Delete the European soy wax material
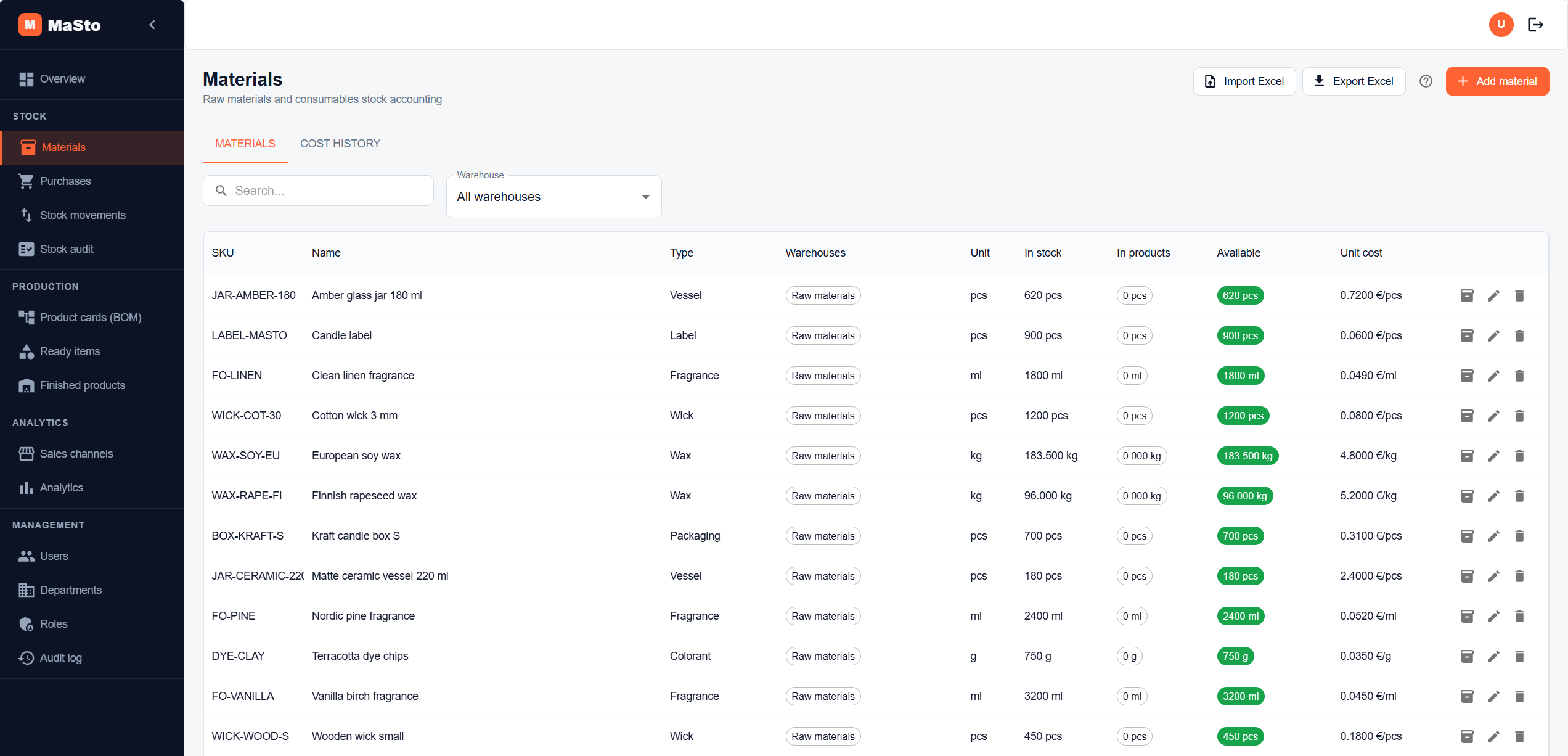 (1519, 456)
